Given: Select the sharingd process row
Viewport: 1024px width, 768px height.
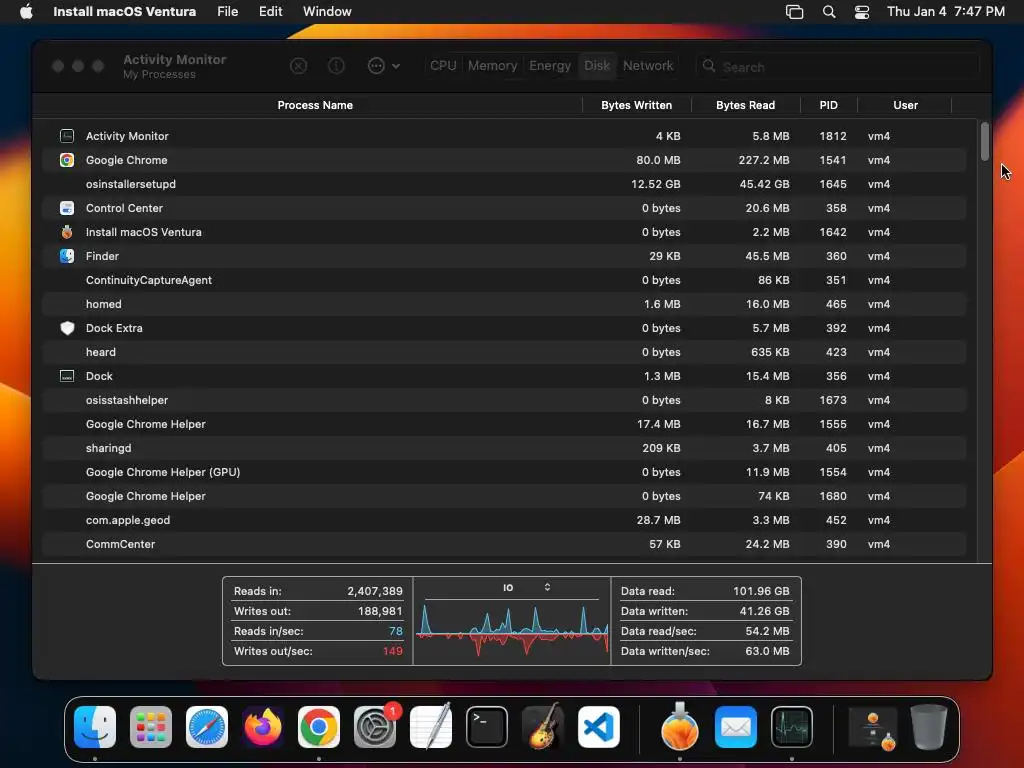Looking at the screenshot, I should pos(504,448).
